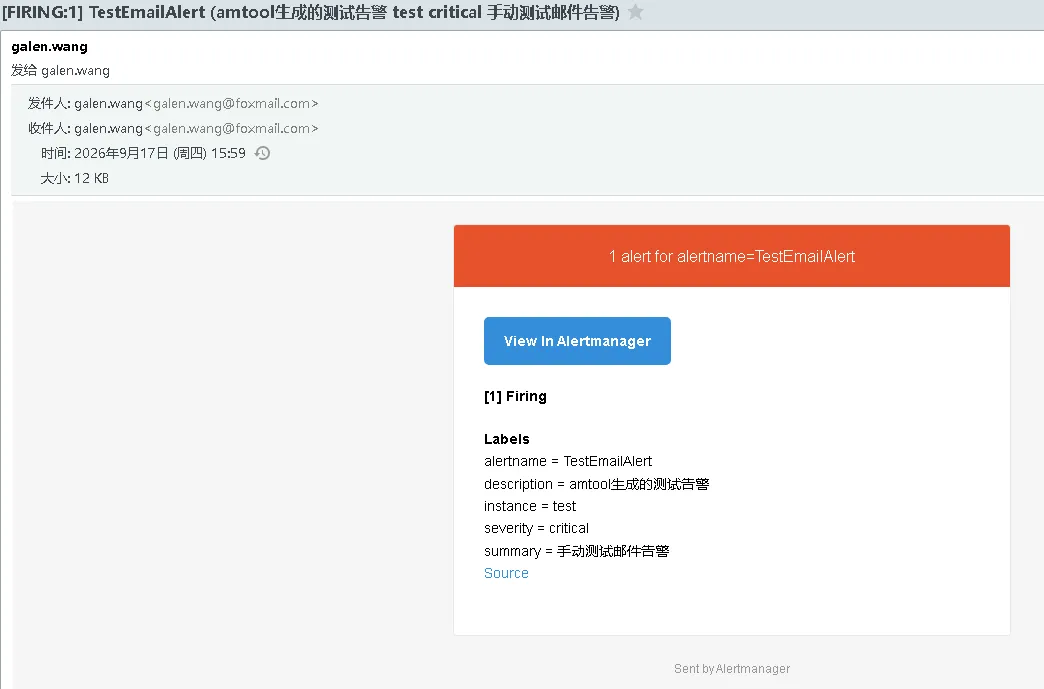Open View In Alertmanager button

point(577,341)
